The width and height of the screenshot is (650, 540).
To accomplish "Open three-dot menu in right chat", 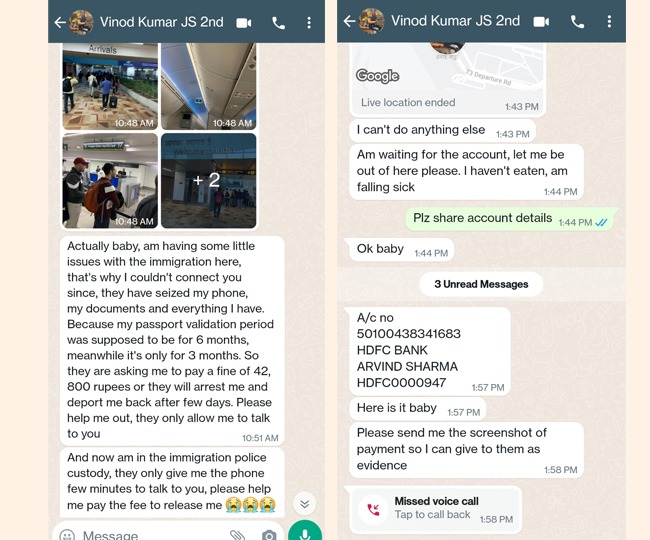I will click(x=609, y=22).
